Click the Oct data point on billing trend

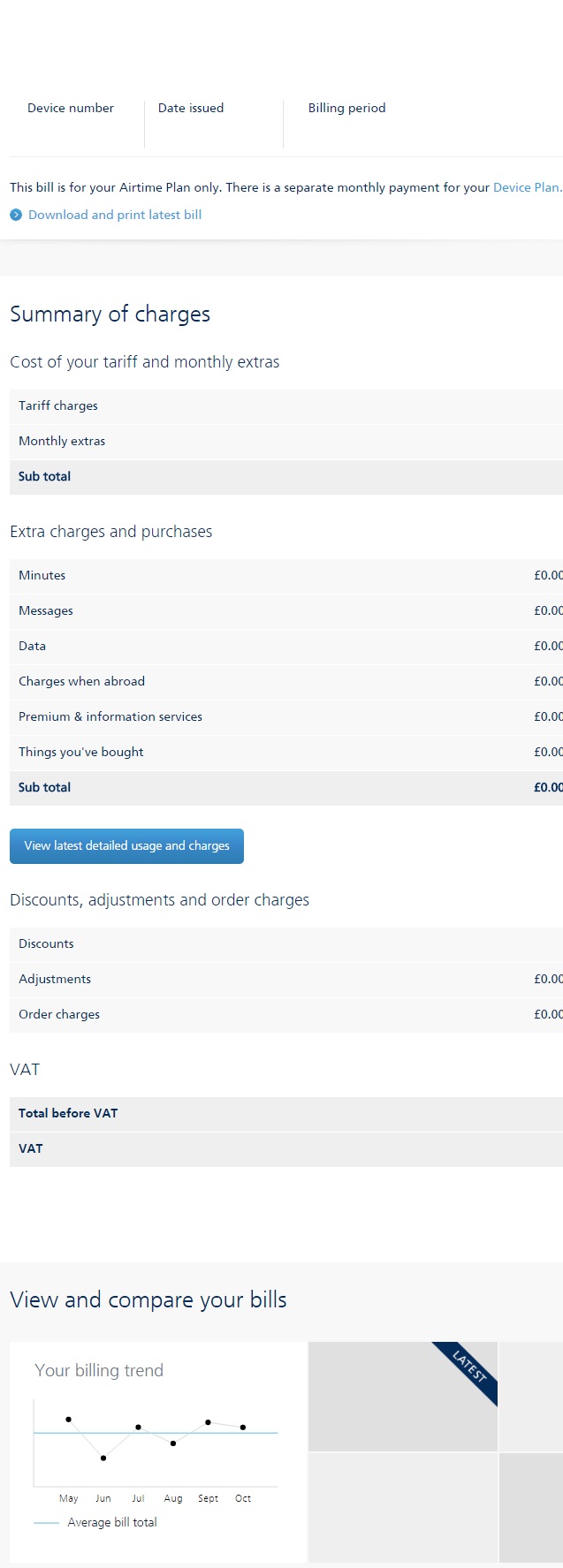pyautogui.click(x=243, y=1427)
